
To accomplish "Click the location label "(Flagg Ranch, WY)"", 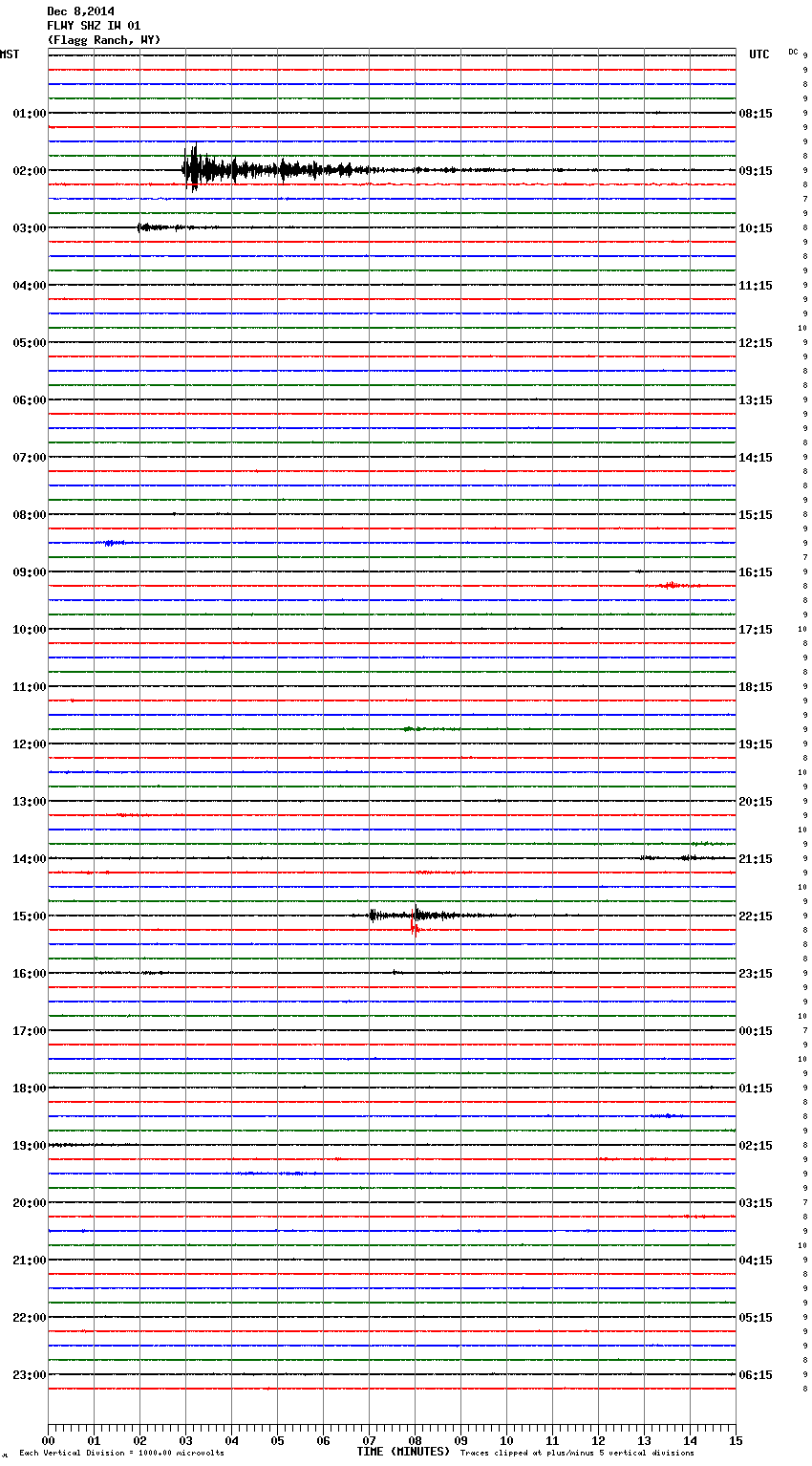I will coord(104,40).
